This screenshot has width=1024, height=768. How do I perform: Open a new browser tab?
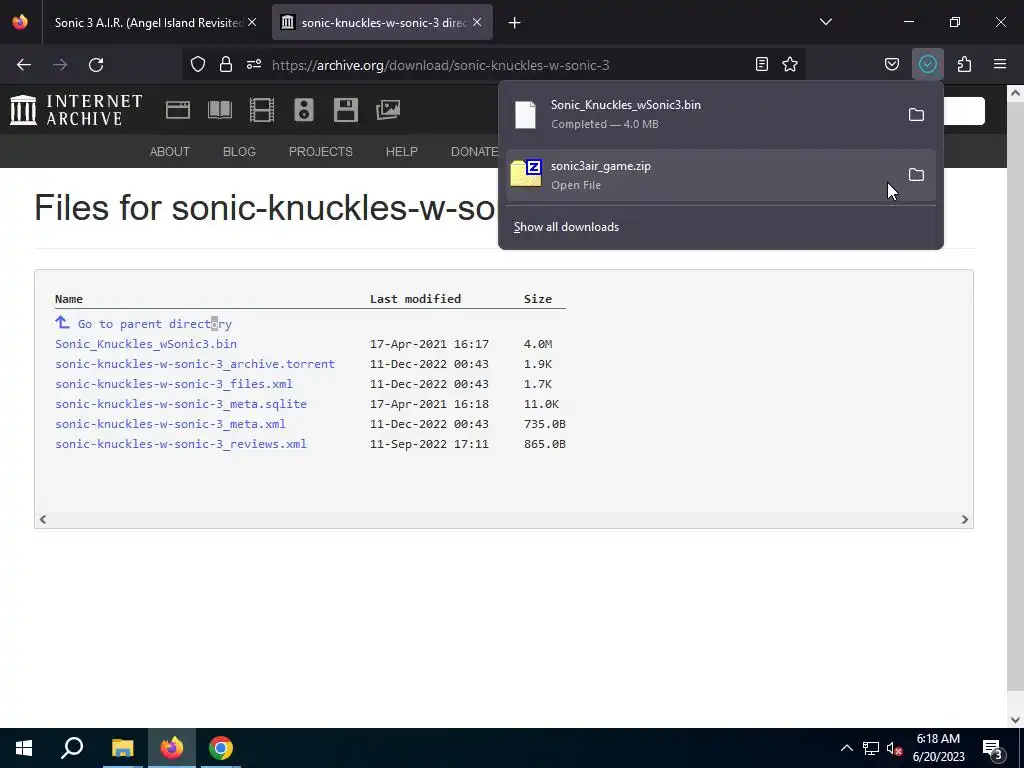coord(515,23)
